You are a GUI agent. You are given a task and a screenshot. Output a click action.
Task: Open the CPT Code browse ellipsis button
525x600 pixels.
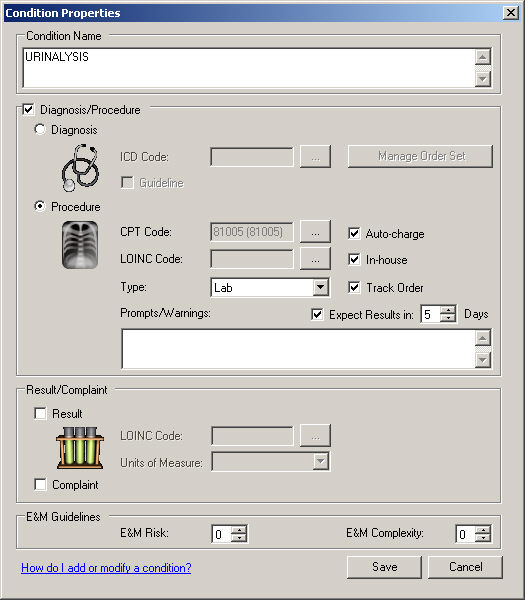[315, 232]
